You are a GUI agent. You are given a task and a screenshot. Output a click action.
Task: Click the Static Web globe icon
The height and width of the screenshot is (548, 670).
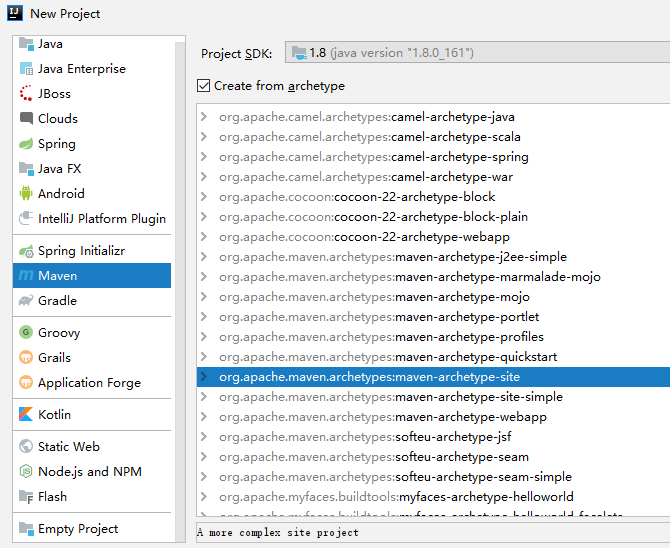[26, 446]
